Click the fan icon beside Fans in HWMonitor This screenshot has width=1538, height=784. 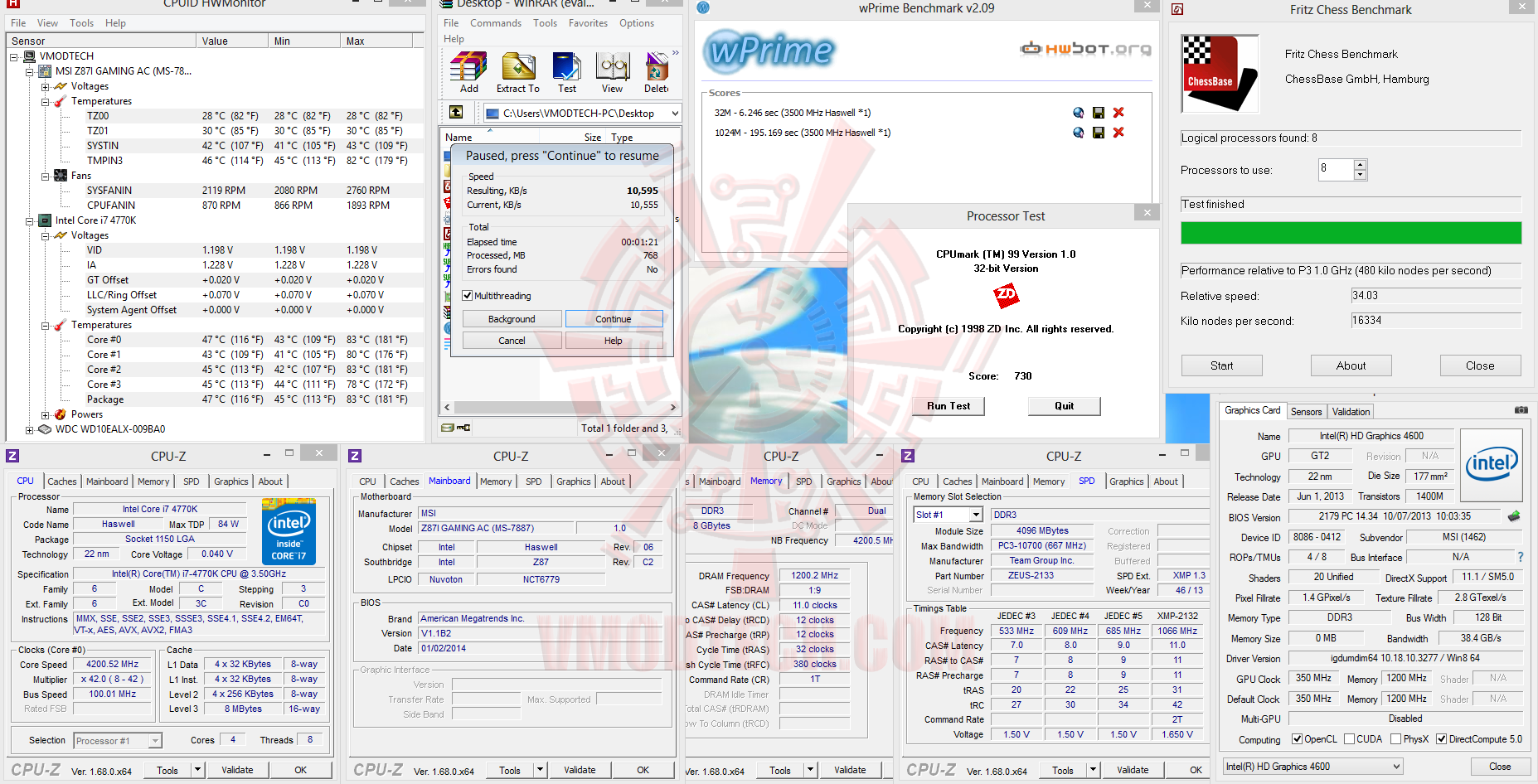(61, 176)
